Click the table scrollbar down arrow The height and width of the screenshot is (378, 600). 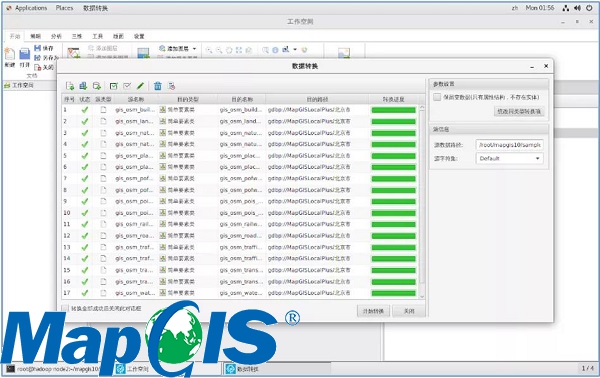tap(422, 297)
